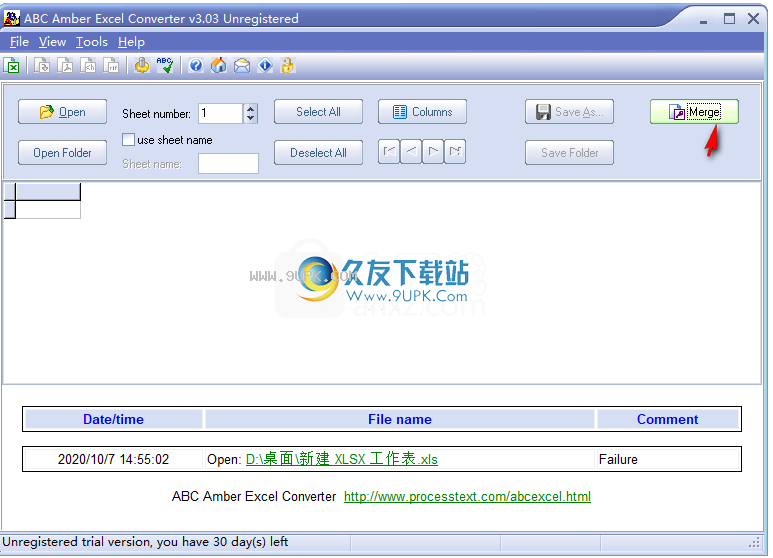Click the blue question mark help icon
The height and width of the screenshot is (558, 773).
coord(196,65)
